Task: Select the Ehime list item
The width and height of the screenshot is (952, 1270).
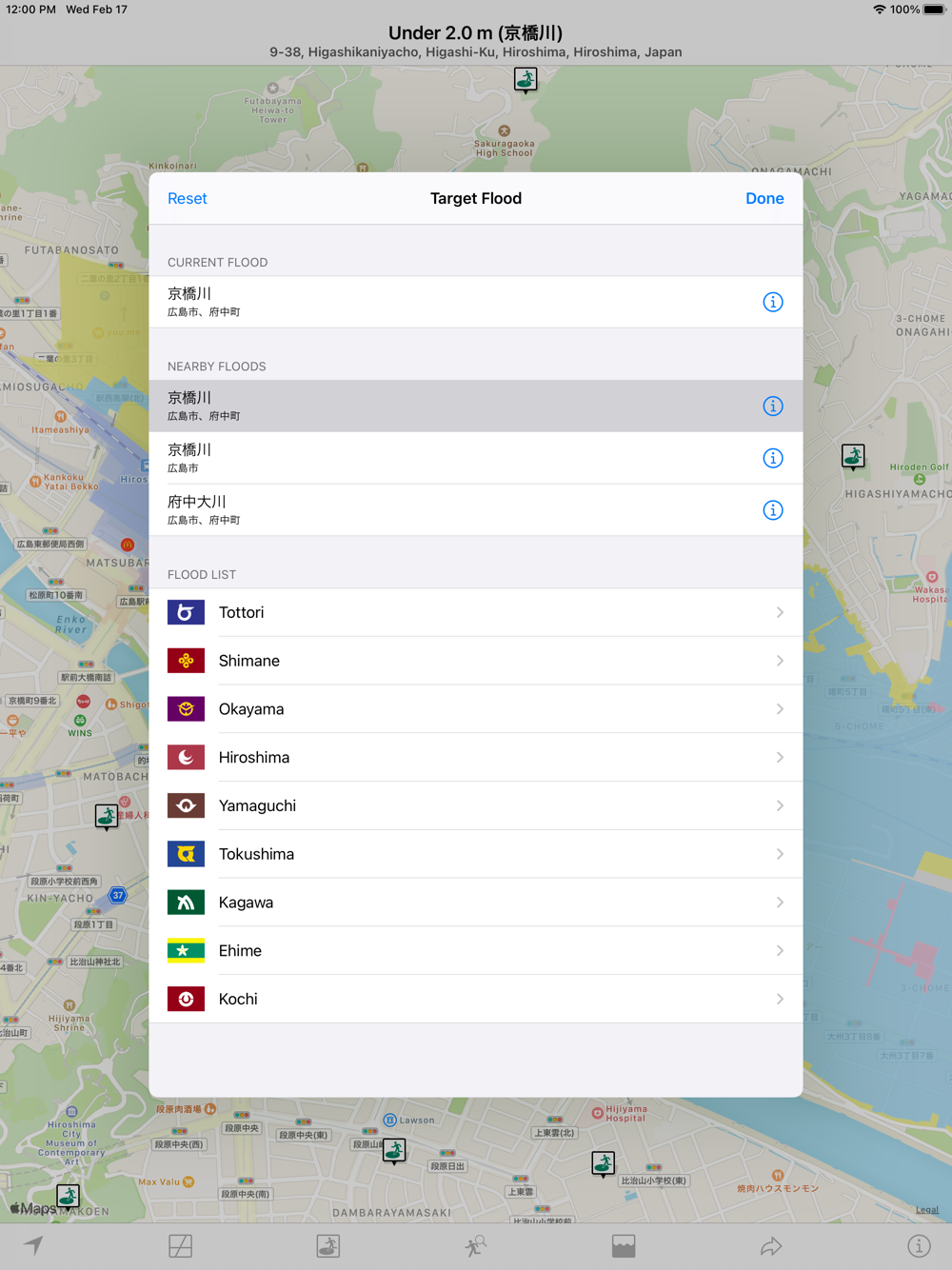Action: (476, 950)
